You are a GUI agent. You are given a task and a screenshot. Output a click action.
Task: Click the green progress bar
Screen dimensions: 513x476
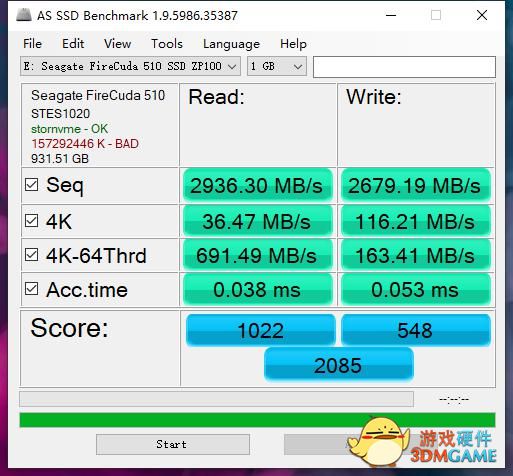tap(257, 420)
